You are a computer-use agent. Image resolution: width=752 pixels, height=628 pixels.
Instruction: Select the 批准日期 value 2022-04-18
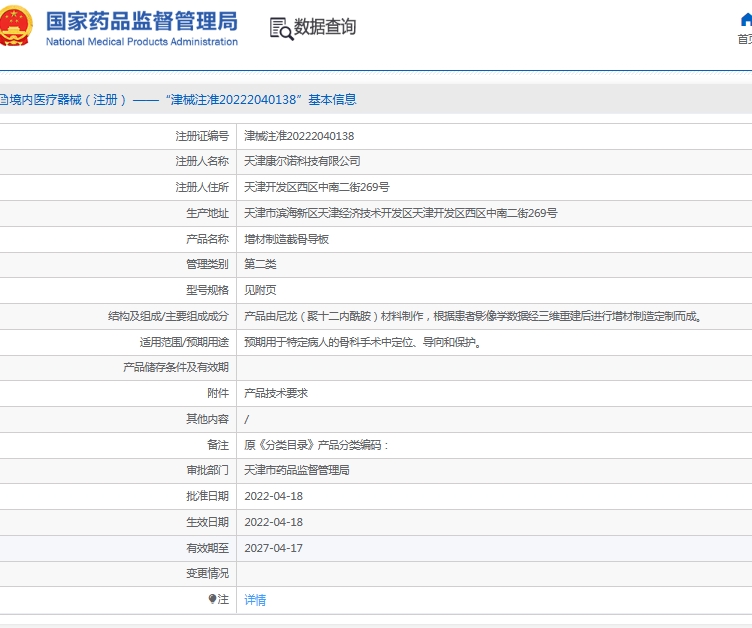273,496
